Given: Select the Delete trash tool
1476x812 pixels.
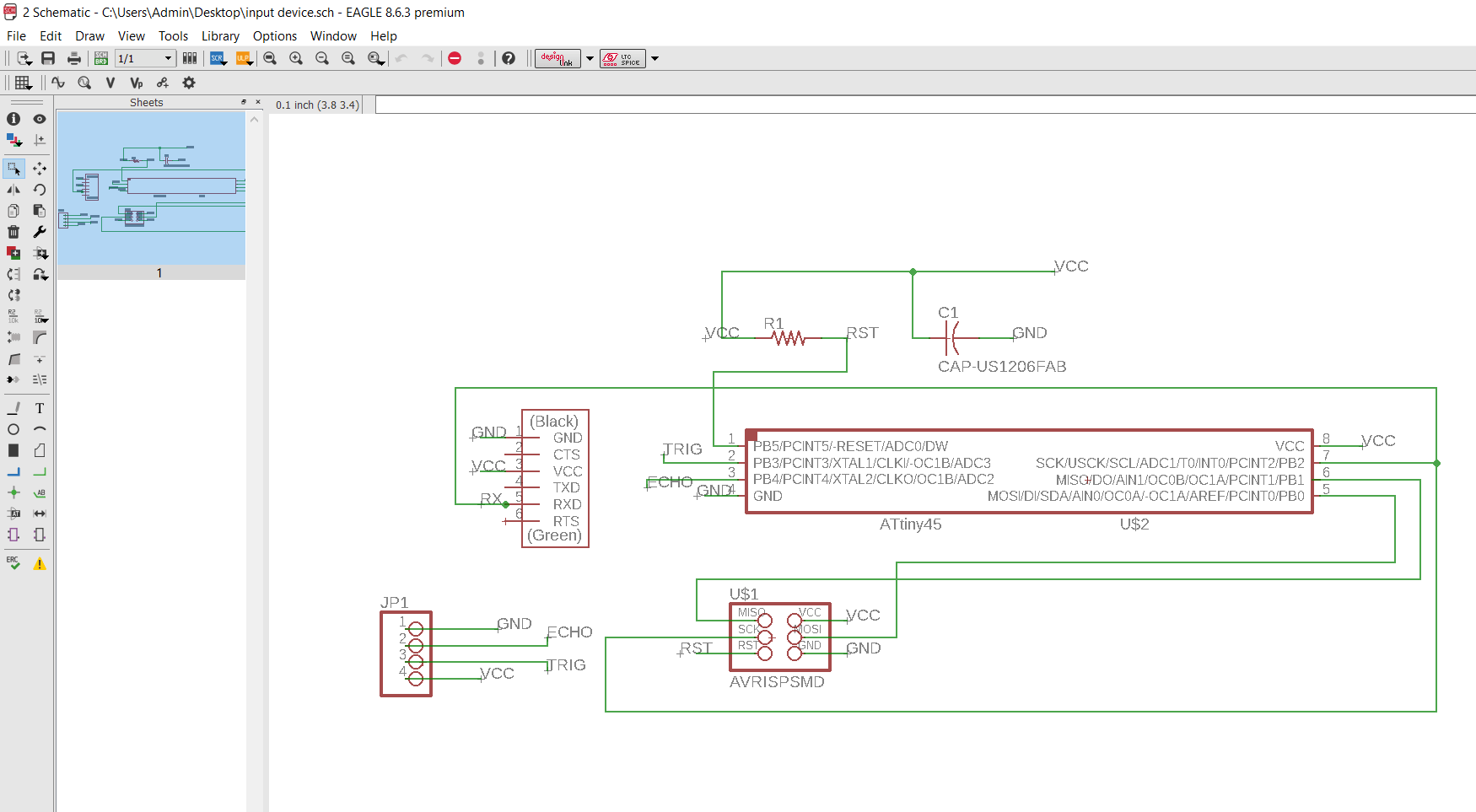Looking at the screenshot, I should coord(13,232).
